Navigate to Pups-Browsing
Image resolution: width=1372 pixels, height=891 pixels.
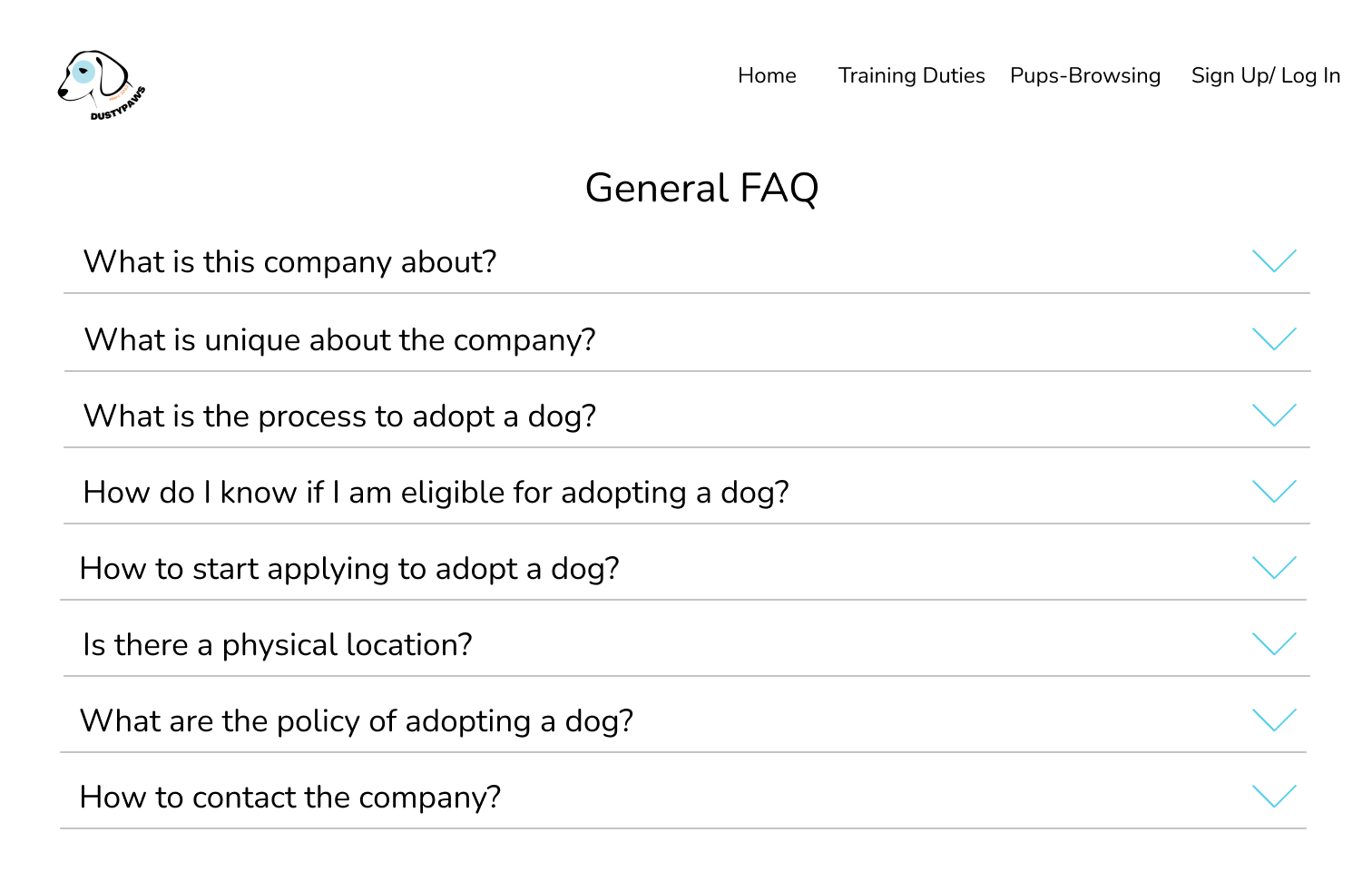click(x=1085, y=75)
